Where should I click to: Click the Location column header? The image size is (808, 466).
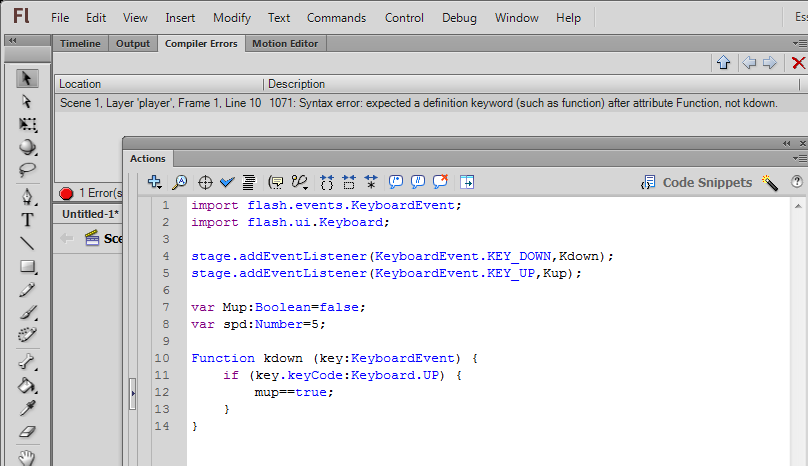click(159, 84)
